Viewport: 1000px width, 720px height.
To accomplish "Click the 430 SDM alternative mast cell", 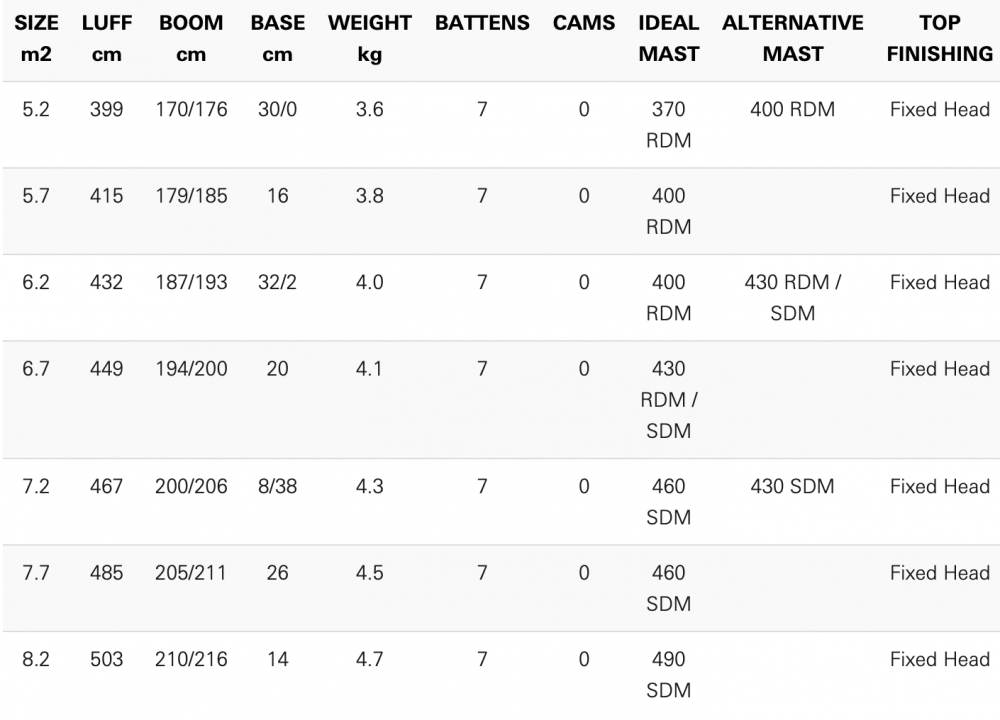I will (x=793, y=487).
